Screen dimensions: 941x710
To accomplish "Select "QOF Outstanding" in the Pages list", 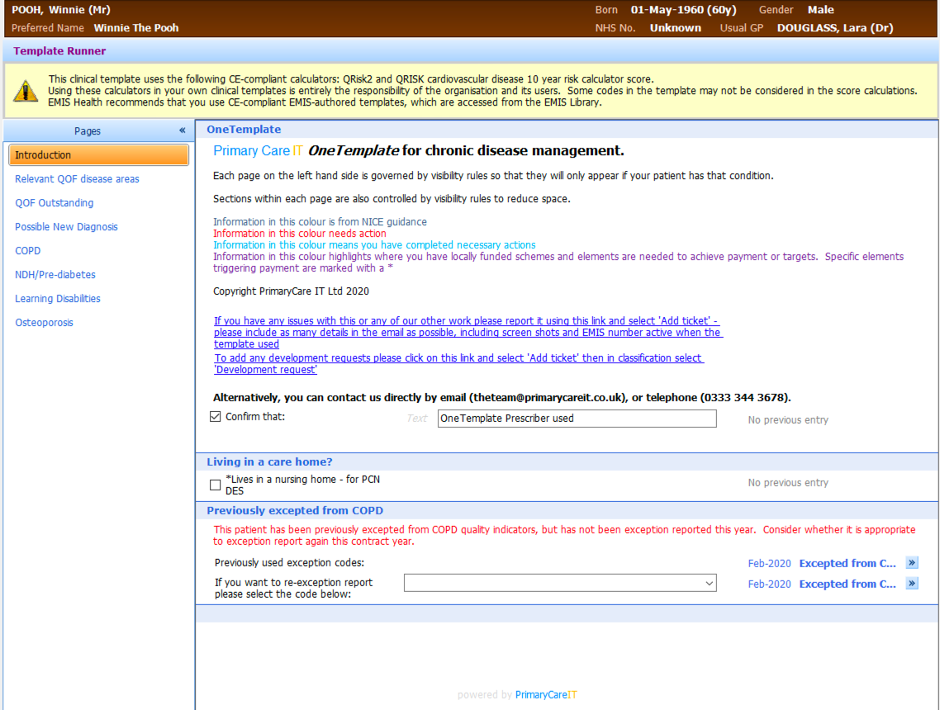I will (57, 202).
